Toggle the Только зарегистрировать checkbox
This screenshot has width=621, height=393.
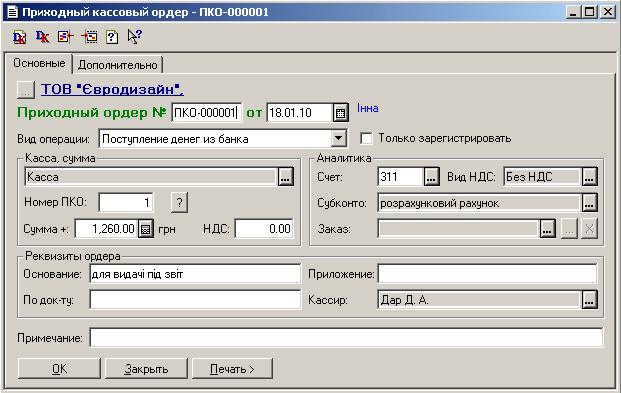pos(366,139)
